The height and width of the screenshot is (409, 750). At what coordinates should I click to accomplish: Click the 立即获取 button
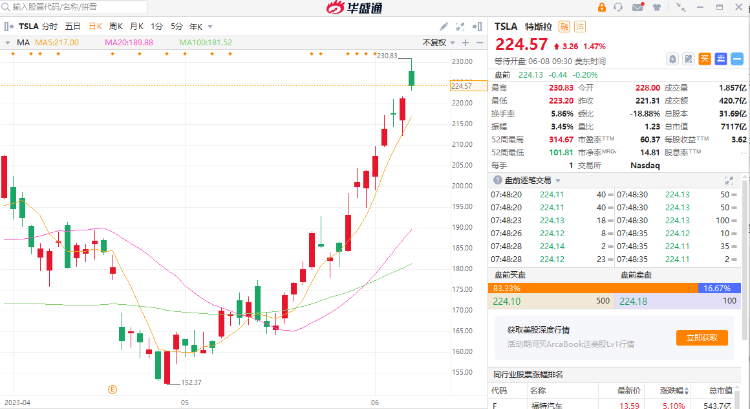702,338
